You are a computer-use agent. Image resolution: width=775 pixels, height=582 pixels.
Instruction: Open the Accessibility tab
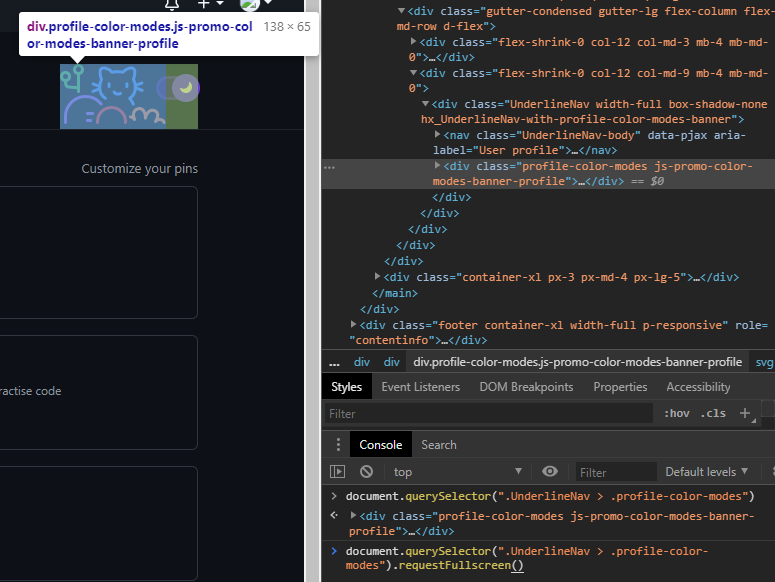698,387
